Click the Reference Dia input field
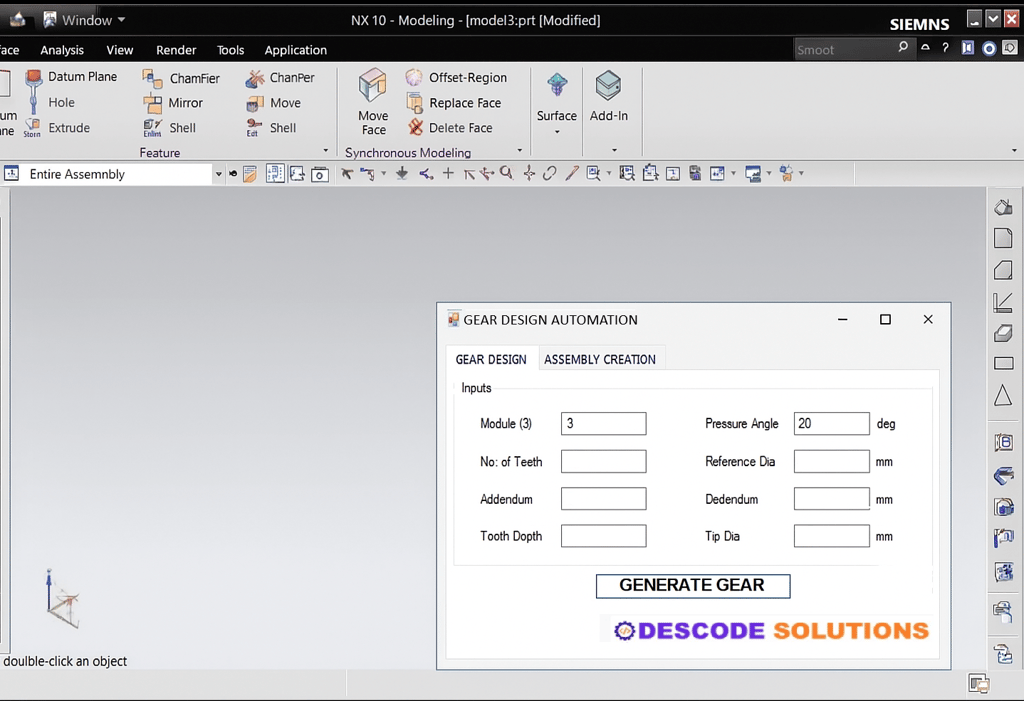Viewport: 1024px width, 701px height. point(831,461)
